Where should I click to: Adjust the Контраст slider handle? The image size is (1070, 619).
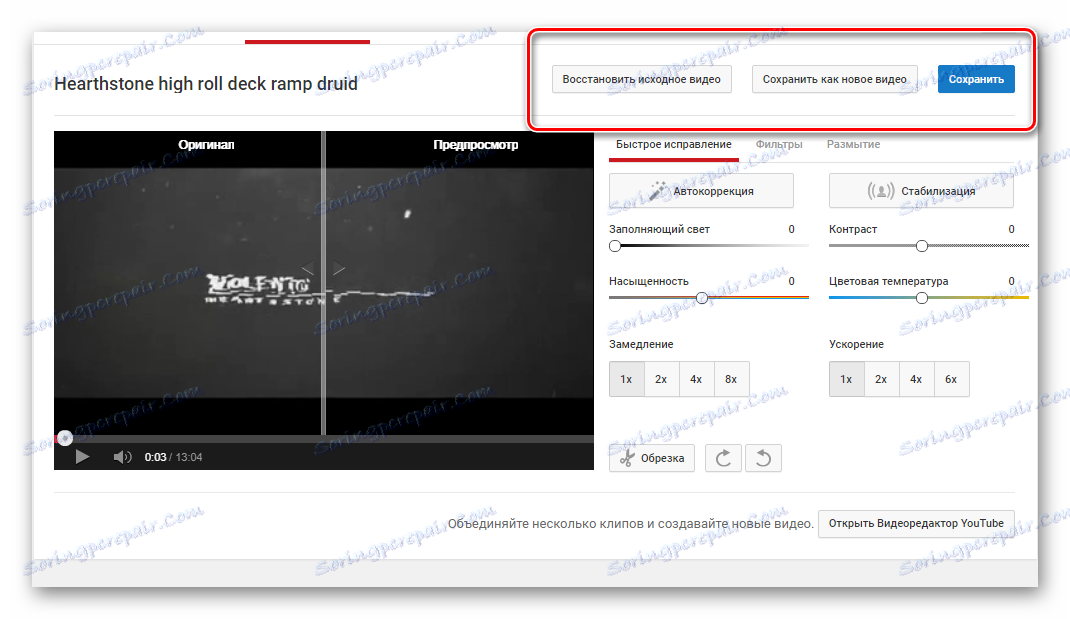coord(922,245)
